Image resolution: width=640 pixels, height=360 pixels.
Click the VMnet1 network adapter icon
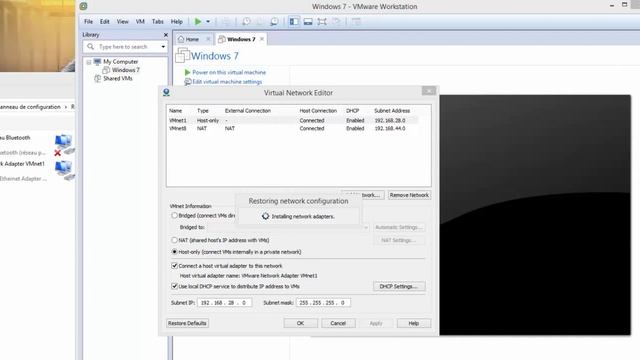[x=64, y=170]
